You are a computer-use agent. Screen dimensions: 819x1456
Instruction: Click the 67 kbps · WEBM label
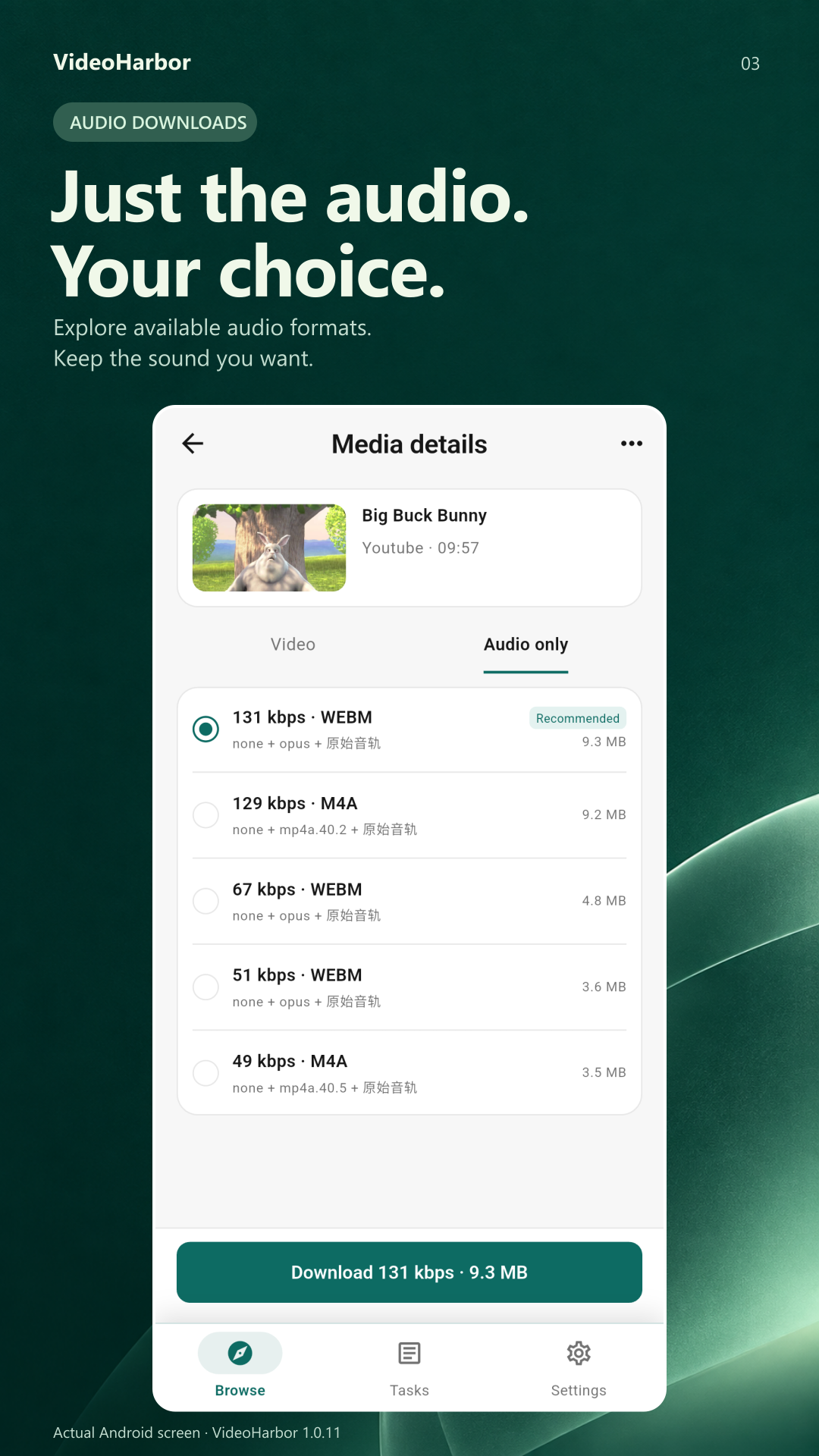[x=297, y=890]
